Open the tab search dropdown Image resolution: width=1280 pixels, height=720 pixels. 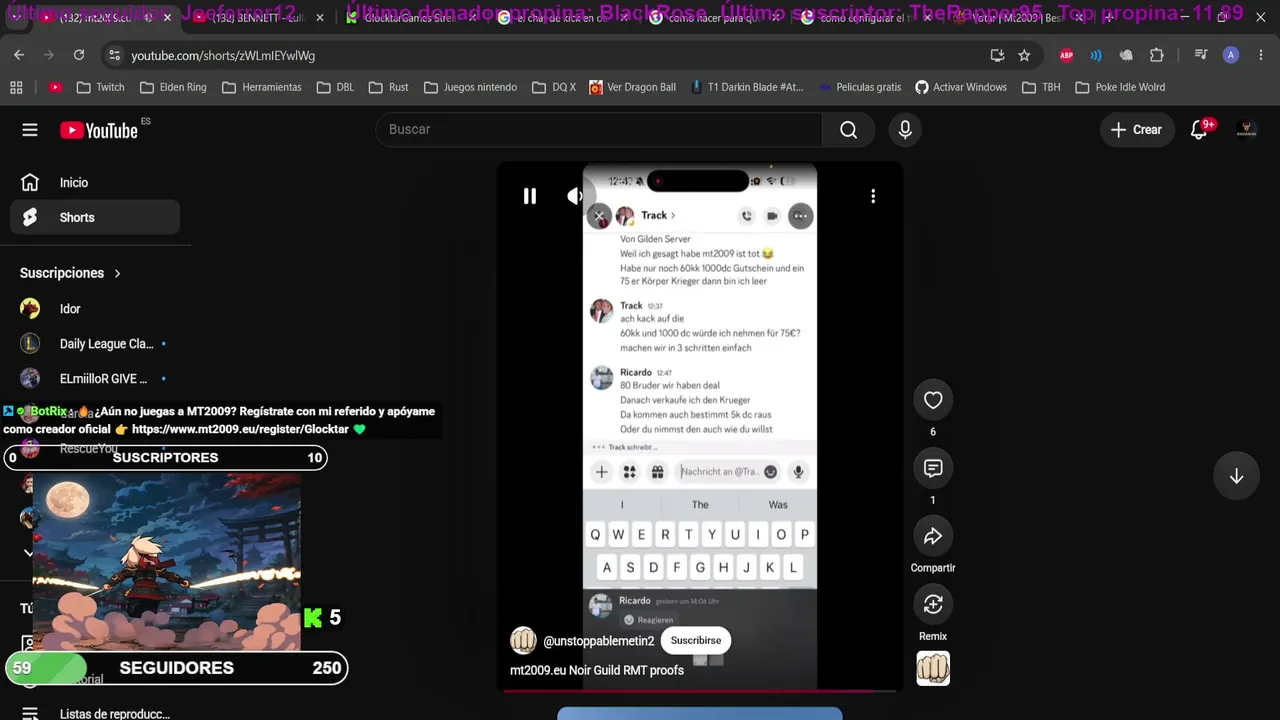tap(16, 17)
